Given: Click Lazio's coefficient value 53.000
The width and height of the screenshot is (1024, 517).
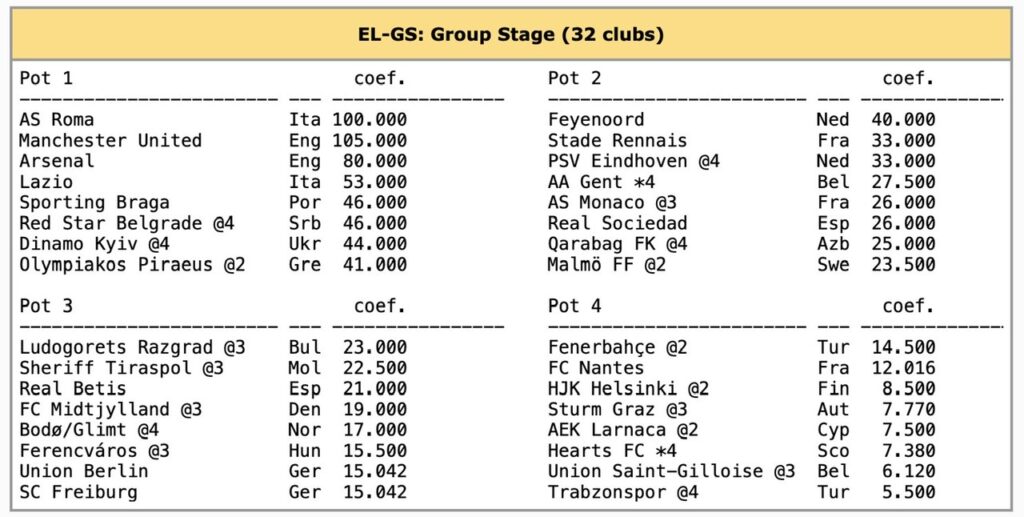Looking at the screenshot, I should (x=369, y=182).
